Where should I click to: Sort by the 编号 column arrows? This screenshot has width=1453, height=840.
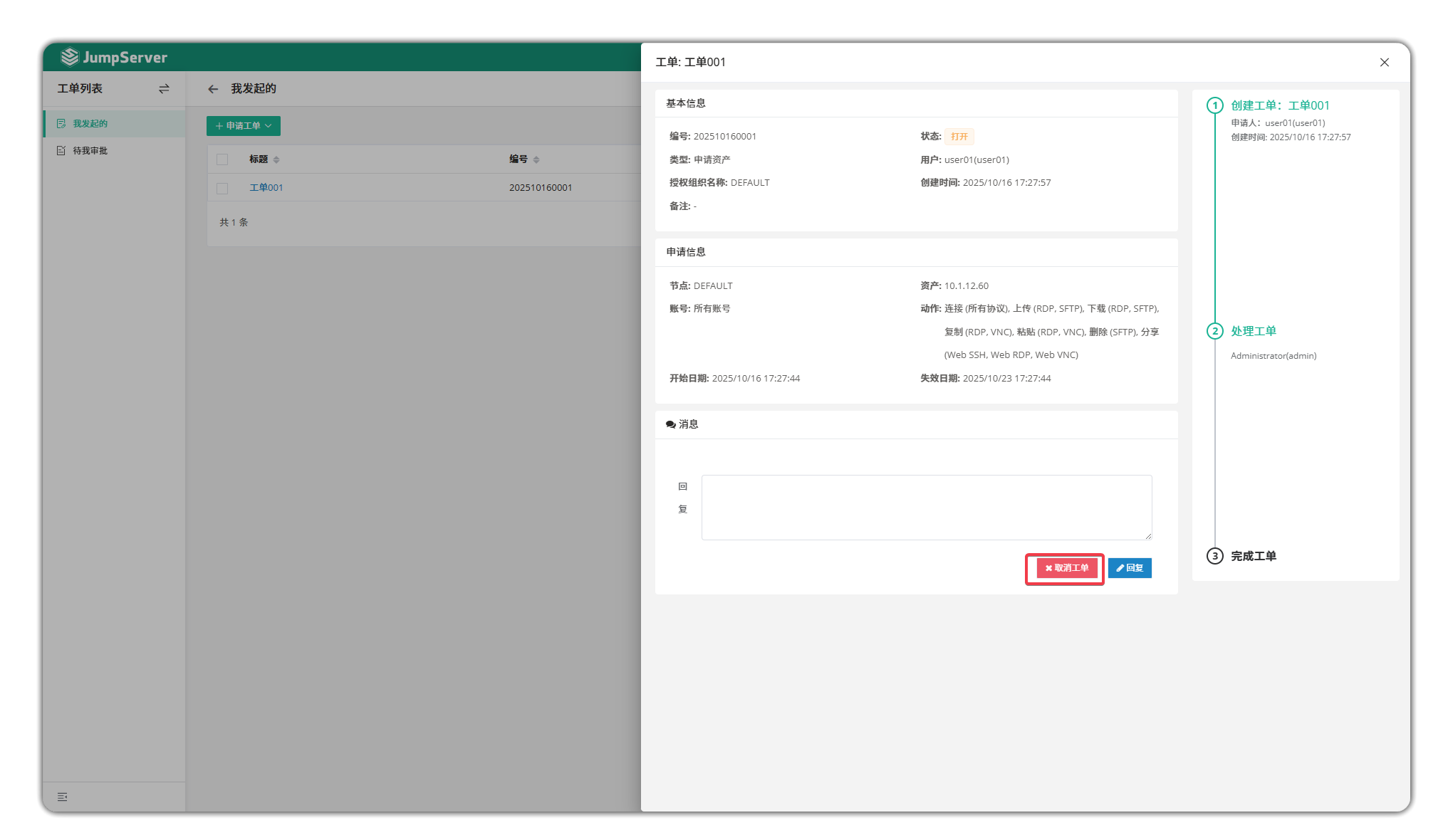pos(536,159)
